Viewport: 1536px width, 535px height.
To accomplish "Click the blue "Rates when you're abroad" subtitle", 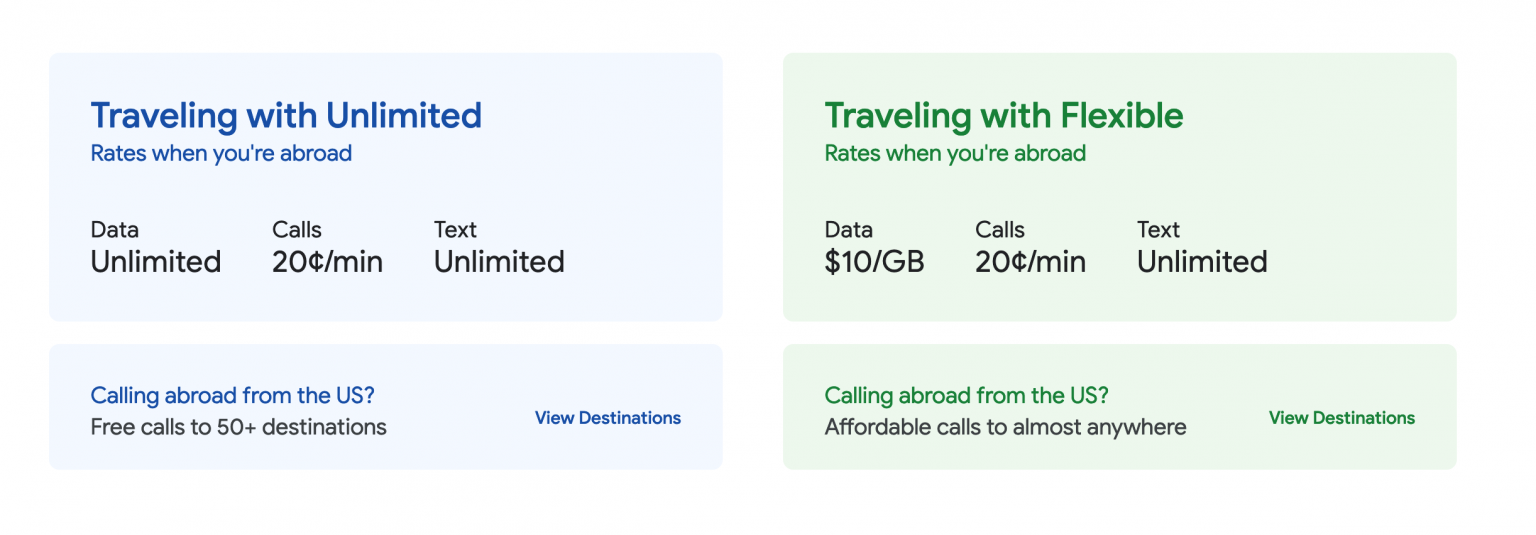I will point(221,154).
